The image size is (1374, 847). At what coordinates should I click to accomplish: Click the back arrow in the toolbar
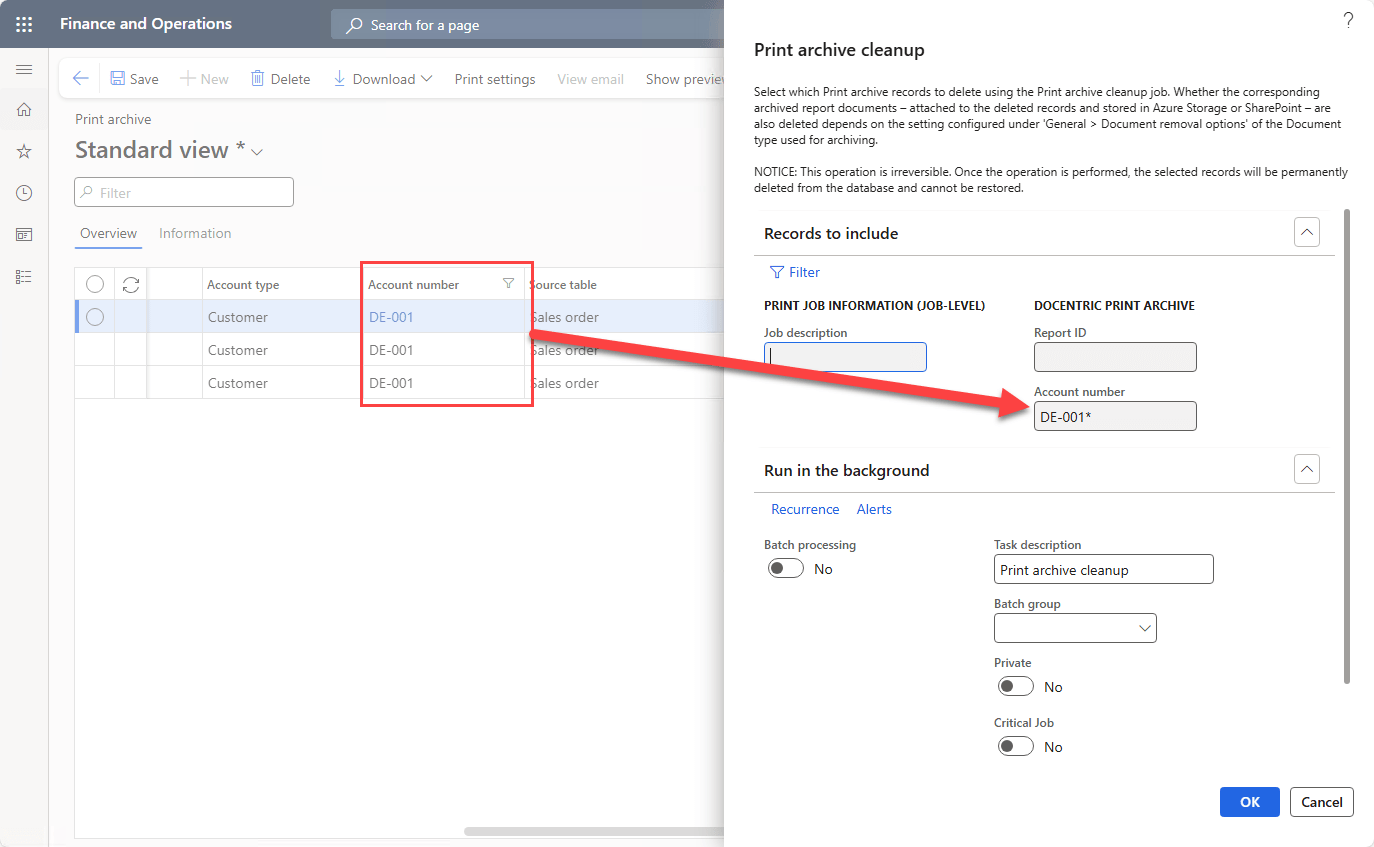(x=81, y=79)
